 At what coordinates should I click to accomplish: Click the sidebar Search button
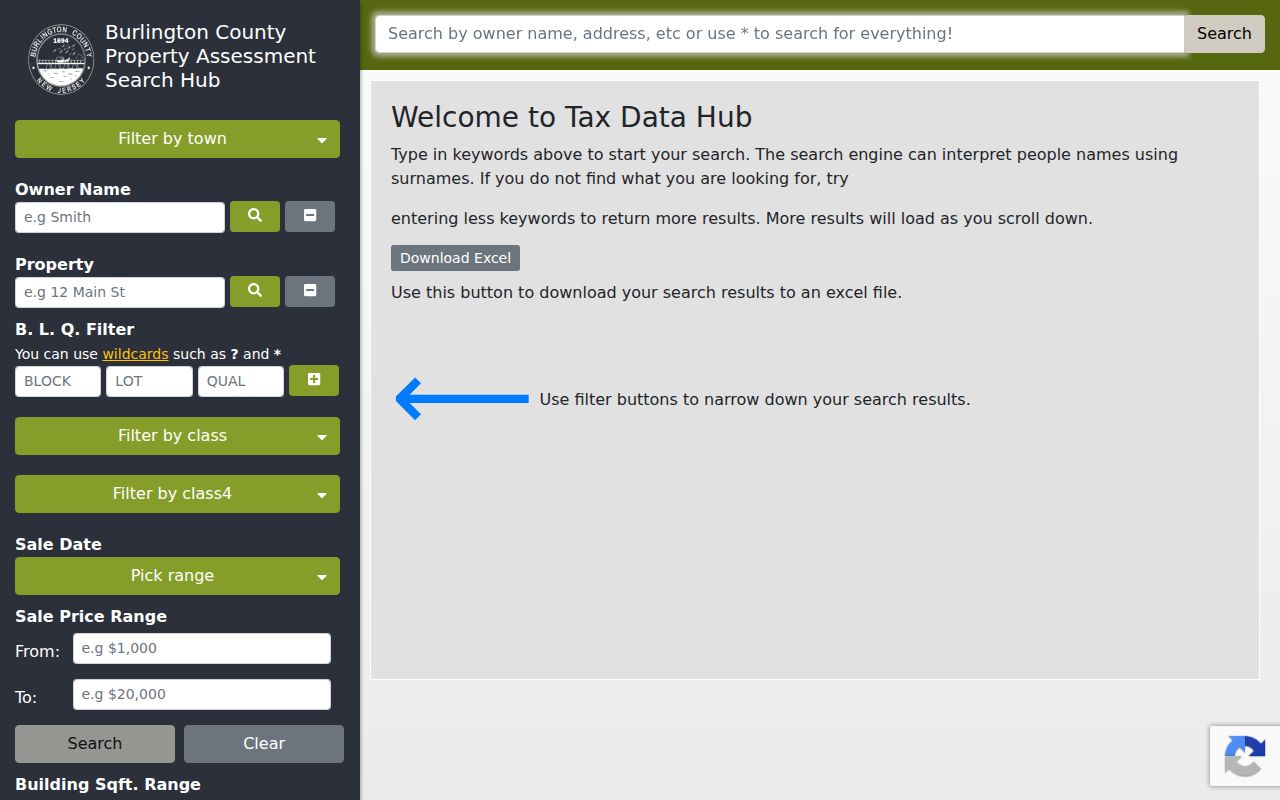click(95, 744)
